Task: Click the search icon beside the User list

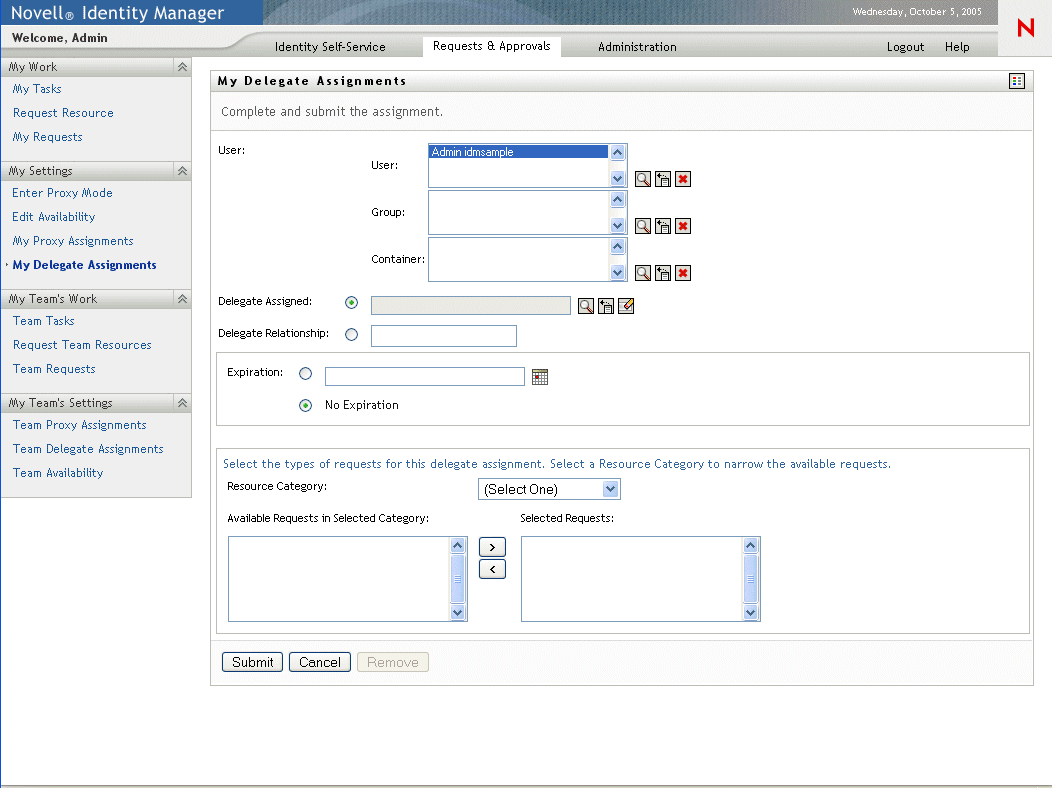Action: coord(643,179)
